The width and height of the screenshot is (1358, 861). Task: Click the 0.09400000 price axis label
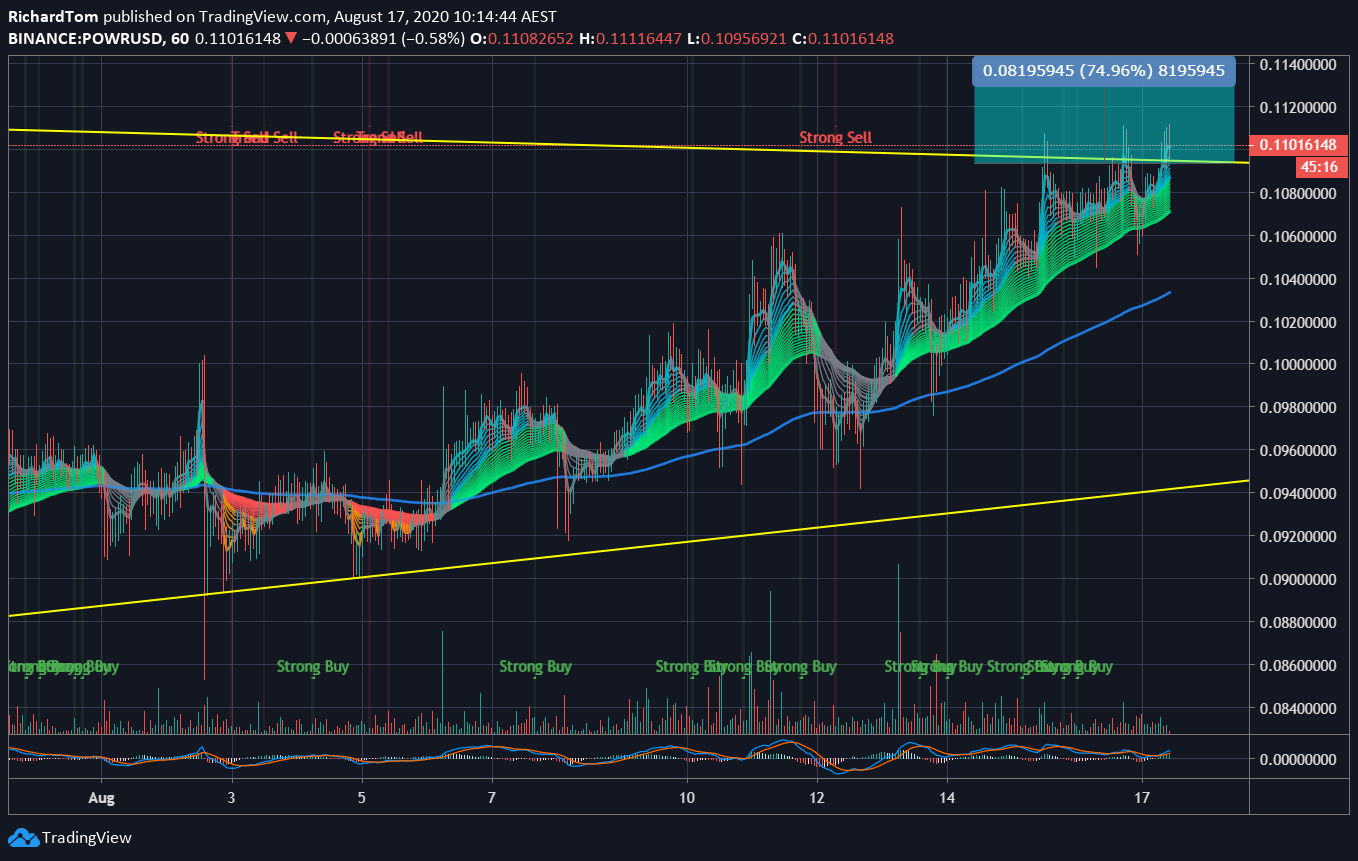[1298, 494]
